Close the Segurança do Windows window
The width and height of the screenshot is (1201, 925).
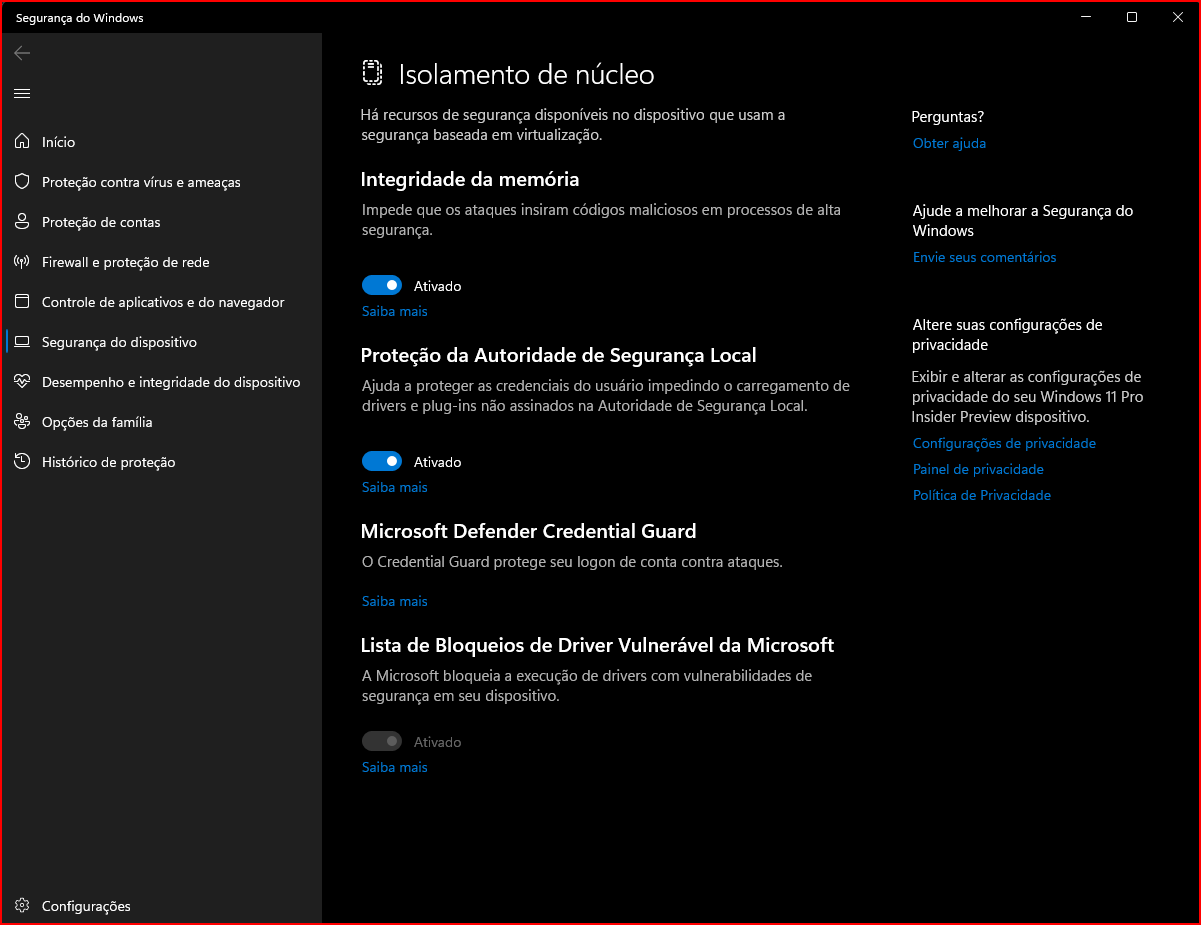pyautogui.click(x=1178, y=17)
